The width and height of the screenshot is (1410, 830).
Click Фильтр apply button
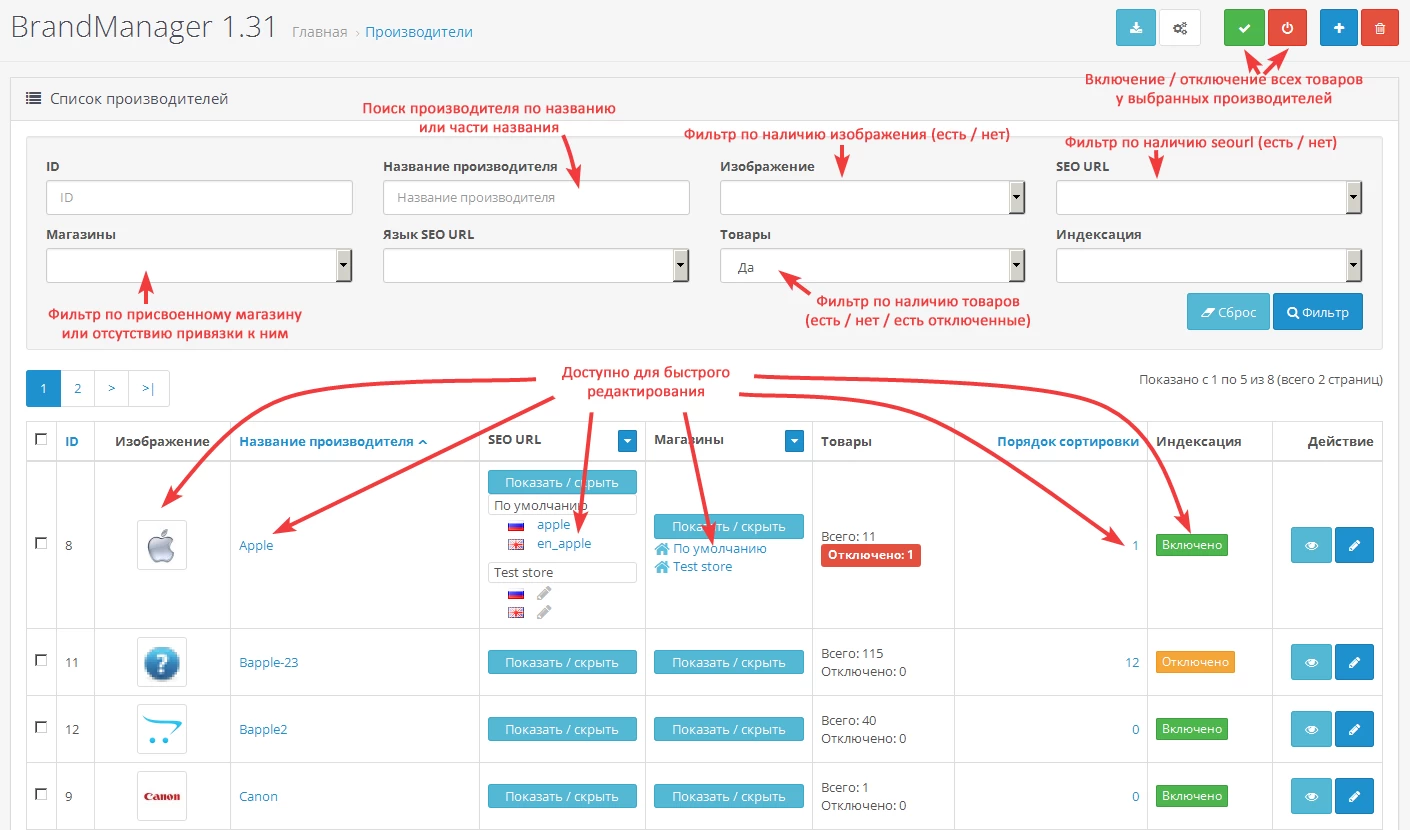[1318, 312]
